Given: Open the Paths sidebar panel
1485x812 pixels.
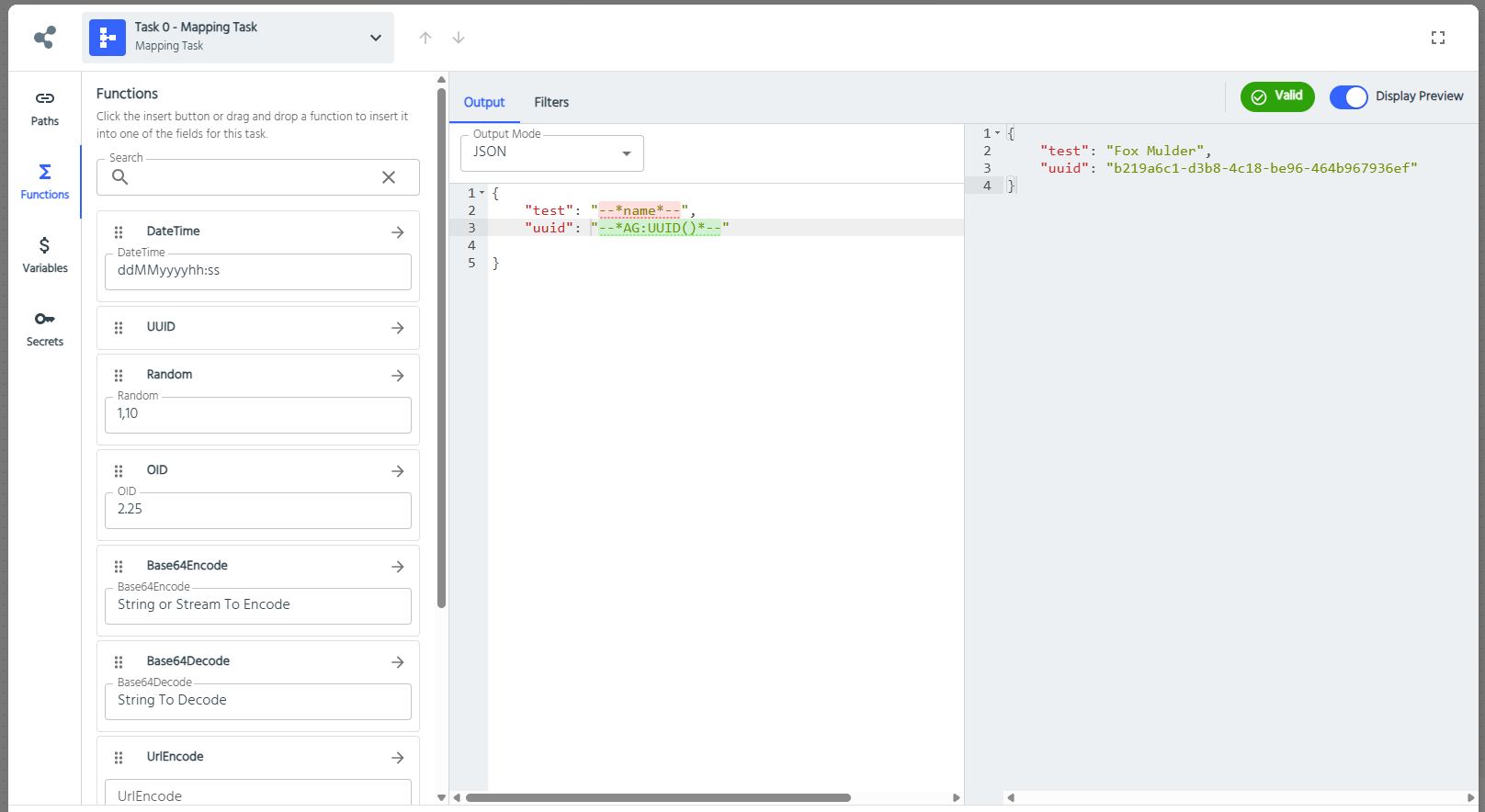Looking at the screenshot, I should point(44,108).
